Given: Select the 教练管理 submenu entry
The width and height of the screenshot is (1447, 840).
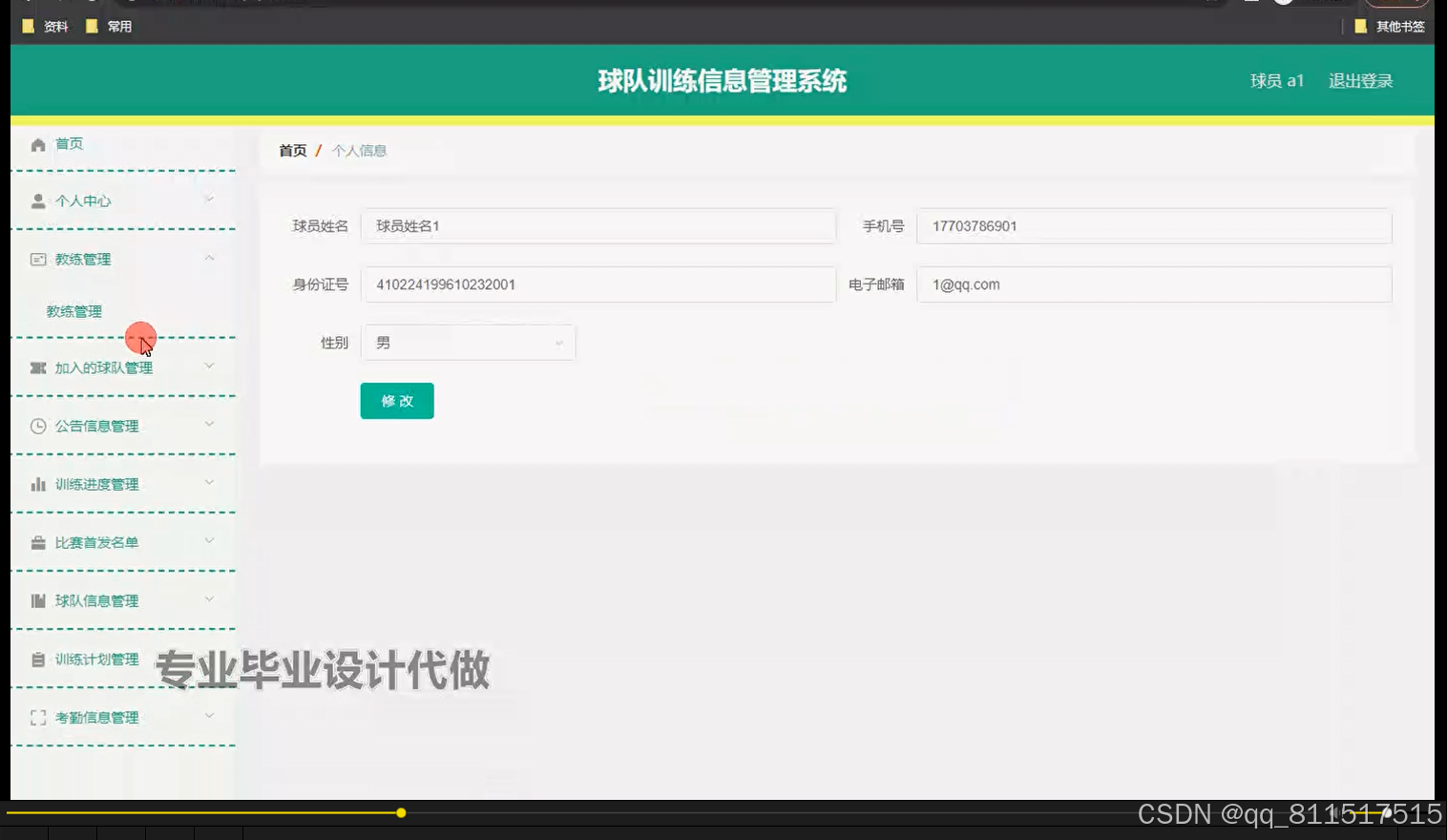Looking at the screenshot, I should [73, 310].
